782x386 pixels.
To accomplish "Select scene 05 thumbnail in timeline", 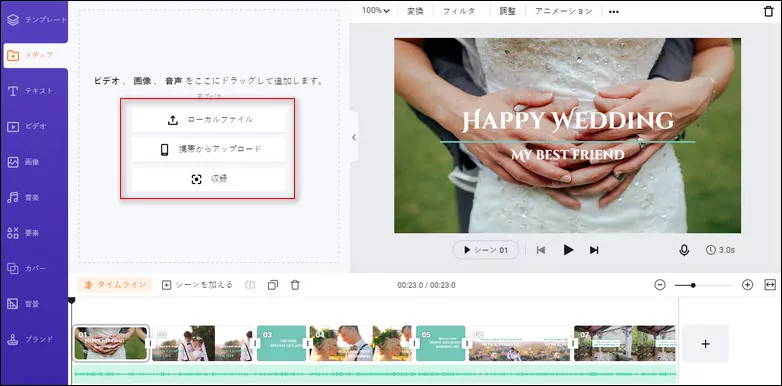I will coord(440,343).
